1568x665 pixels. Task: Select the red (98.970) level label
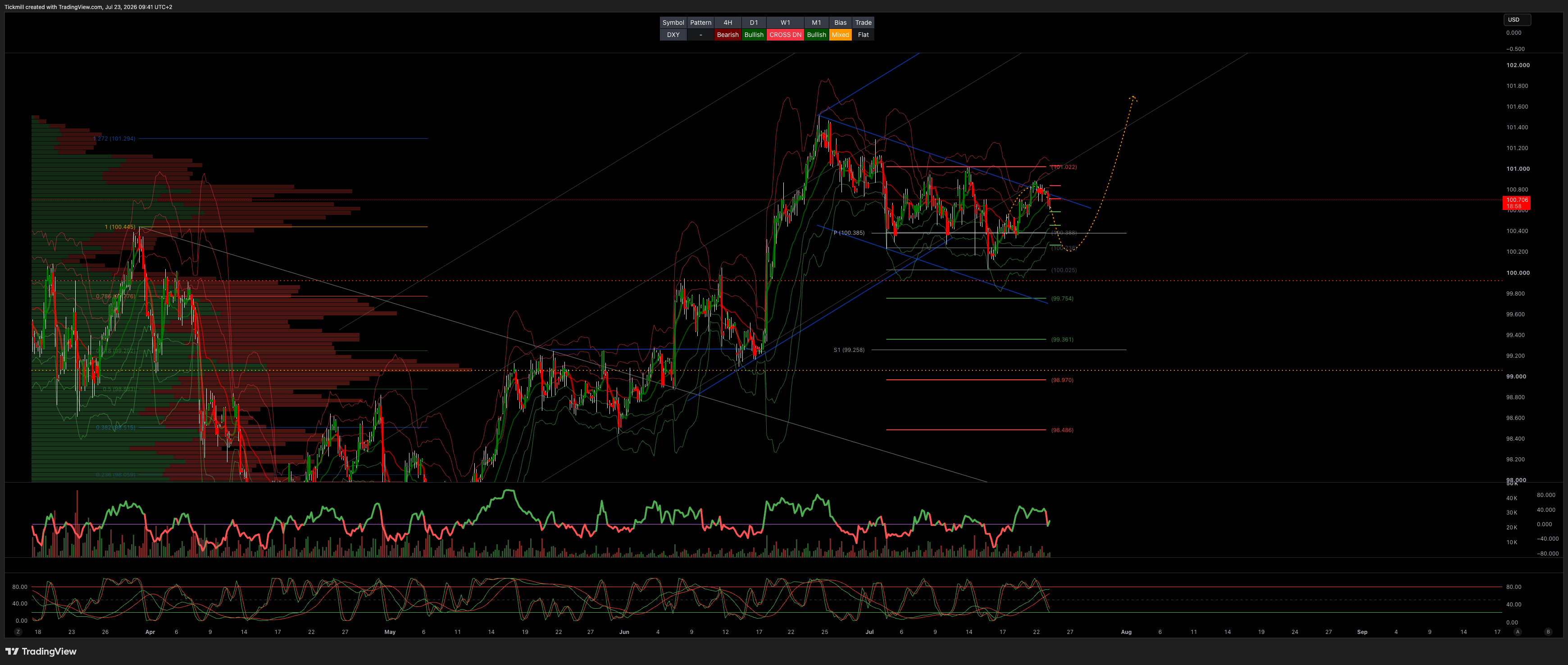pos(1062,380)
